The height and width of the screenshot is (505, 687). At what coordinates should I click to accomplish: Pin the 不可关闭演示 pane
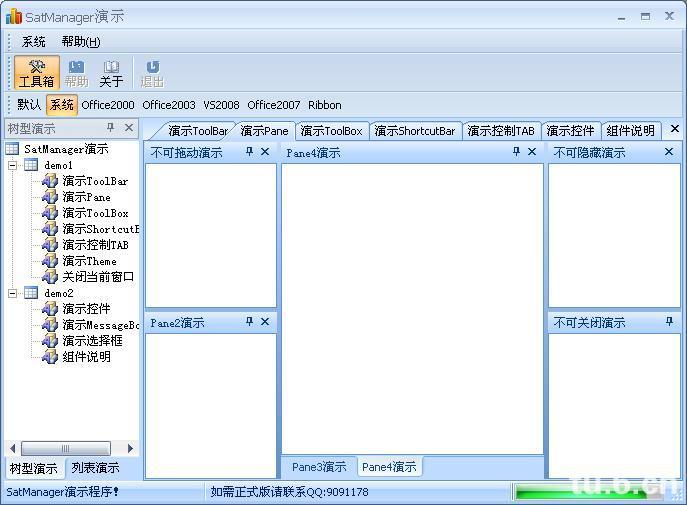click(669, 321)
